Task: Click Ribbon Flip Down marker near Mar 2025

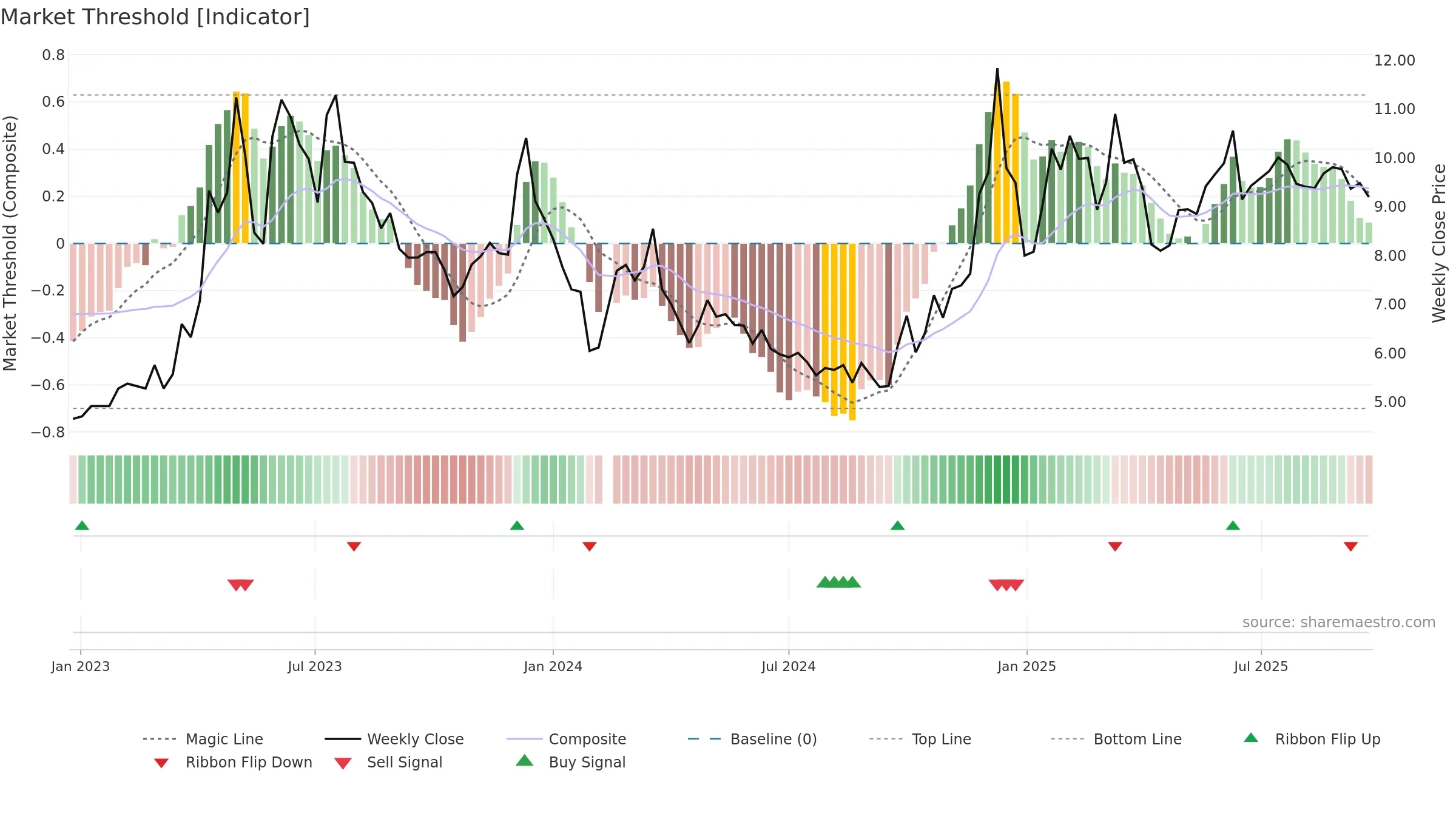Action: (1115, 547)
